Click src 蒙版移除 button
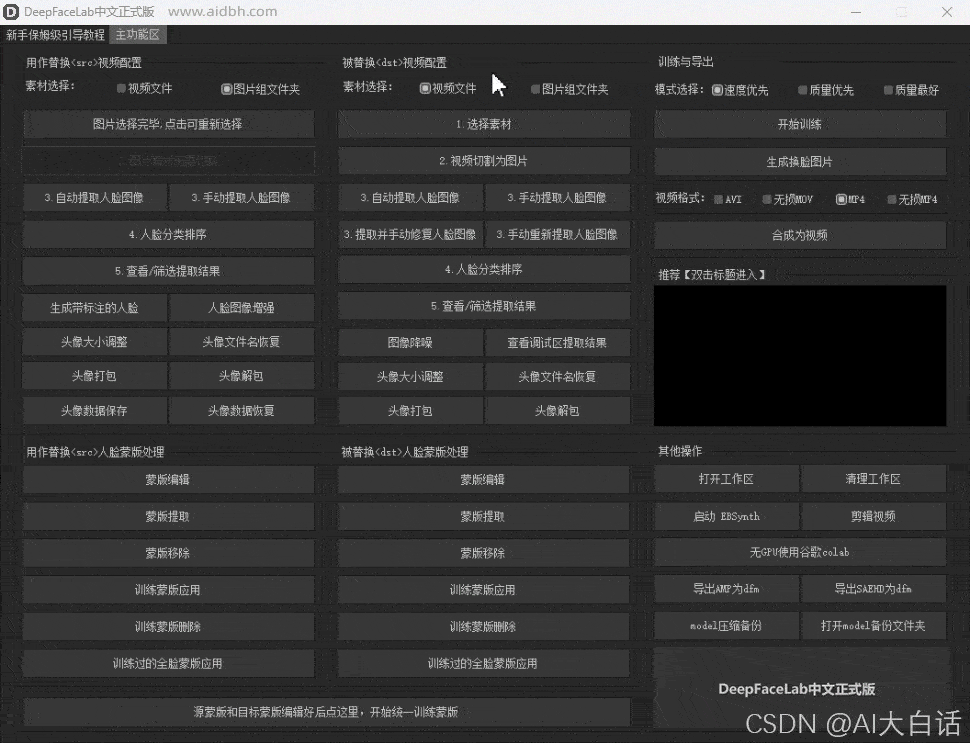Screen dimensions: 970x743 click(168, 553)
